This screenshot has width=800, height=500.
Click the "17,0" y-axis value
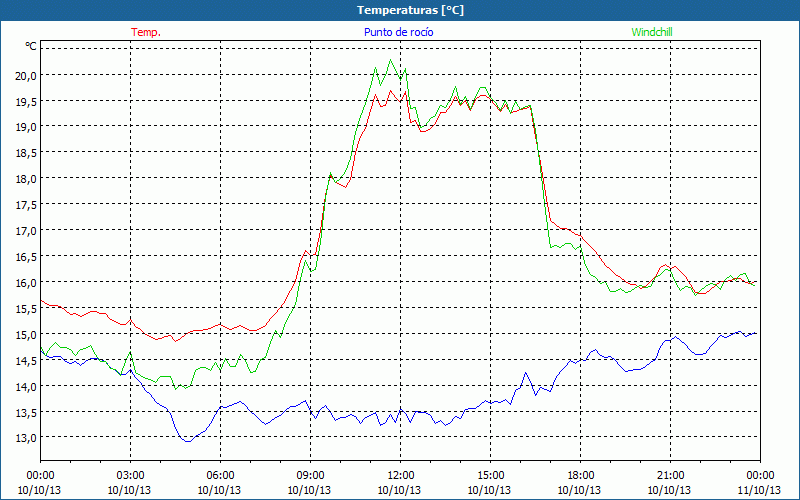click(x=27, y=231)
